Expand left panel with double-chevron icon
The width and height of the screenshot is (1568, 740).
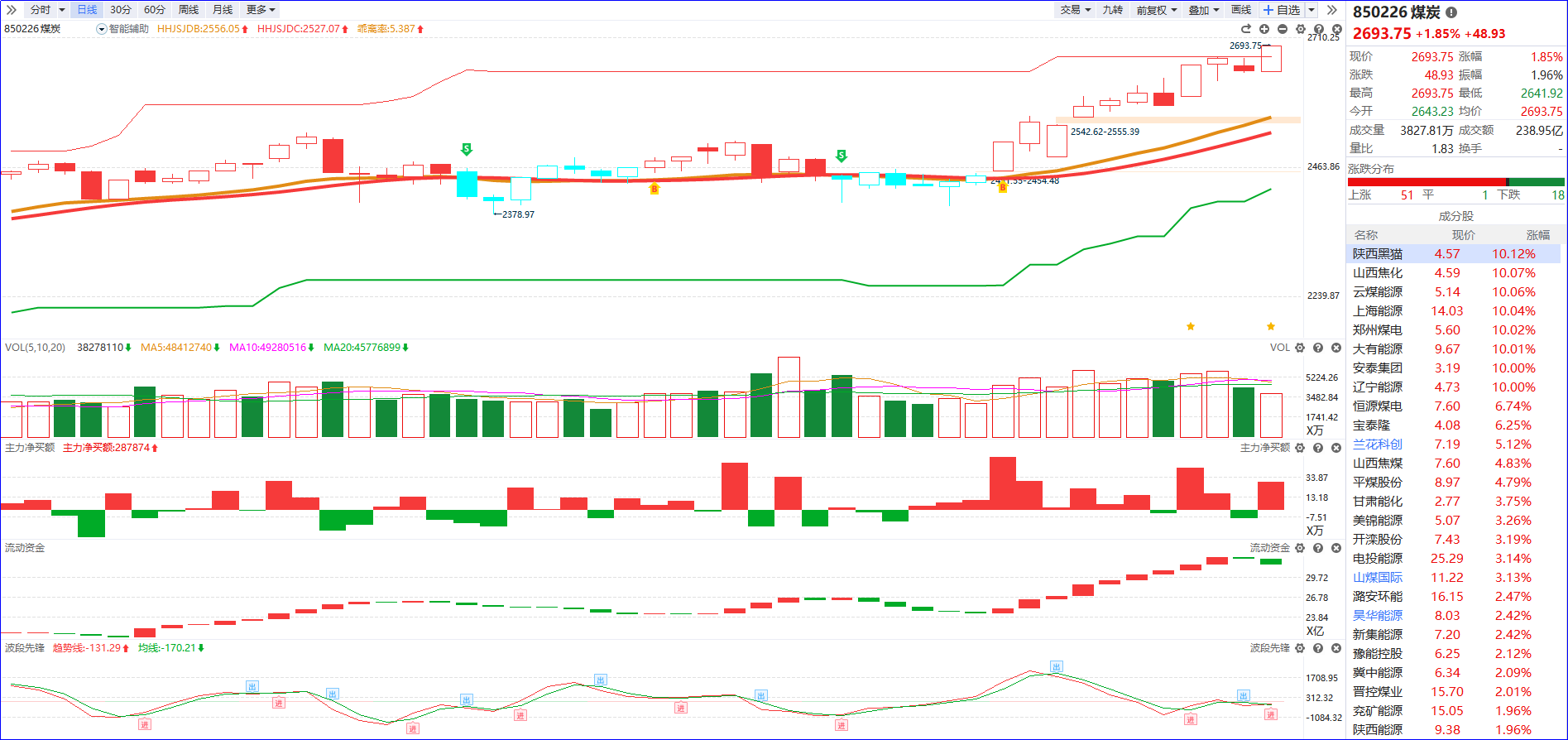click(11, 10)
